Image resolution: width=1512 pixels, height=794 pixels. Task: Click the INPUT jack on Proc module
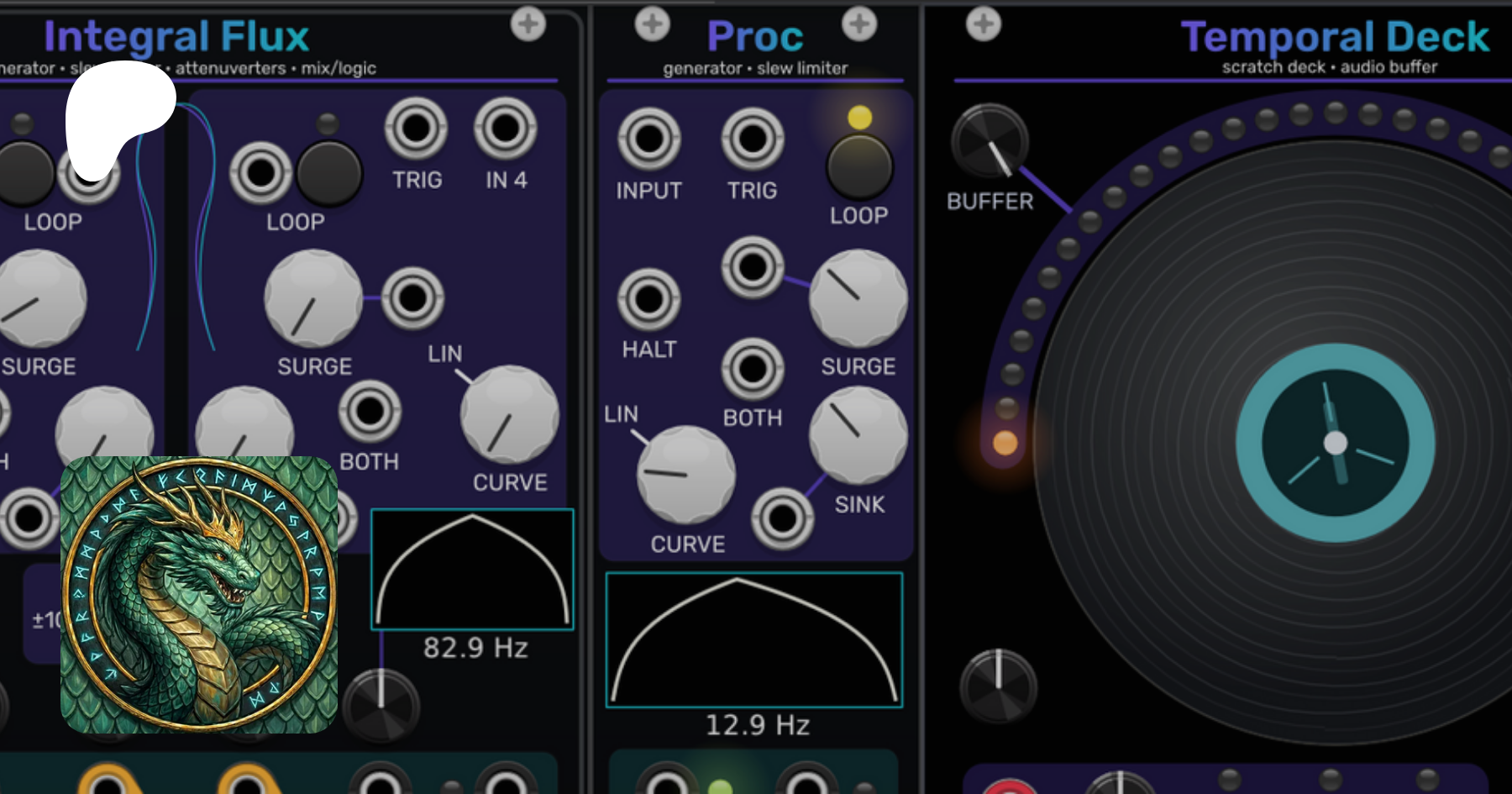(648, 139)
